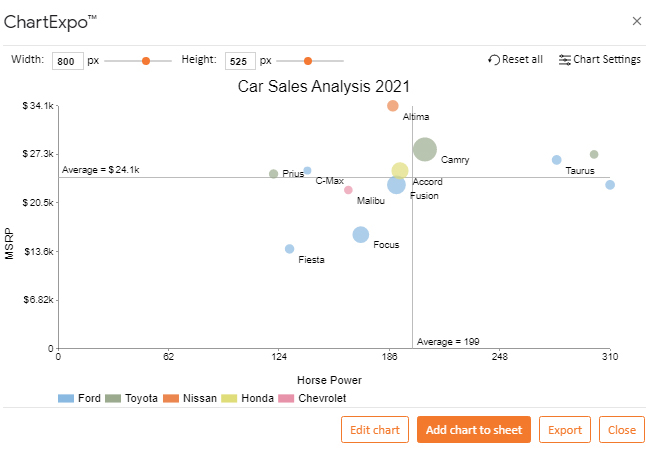Click the 248 x-axis tick label
The image size is (646, 455).
(x=500, y=356)
